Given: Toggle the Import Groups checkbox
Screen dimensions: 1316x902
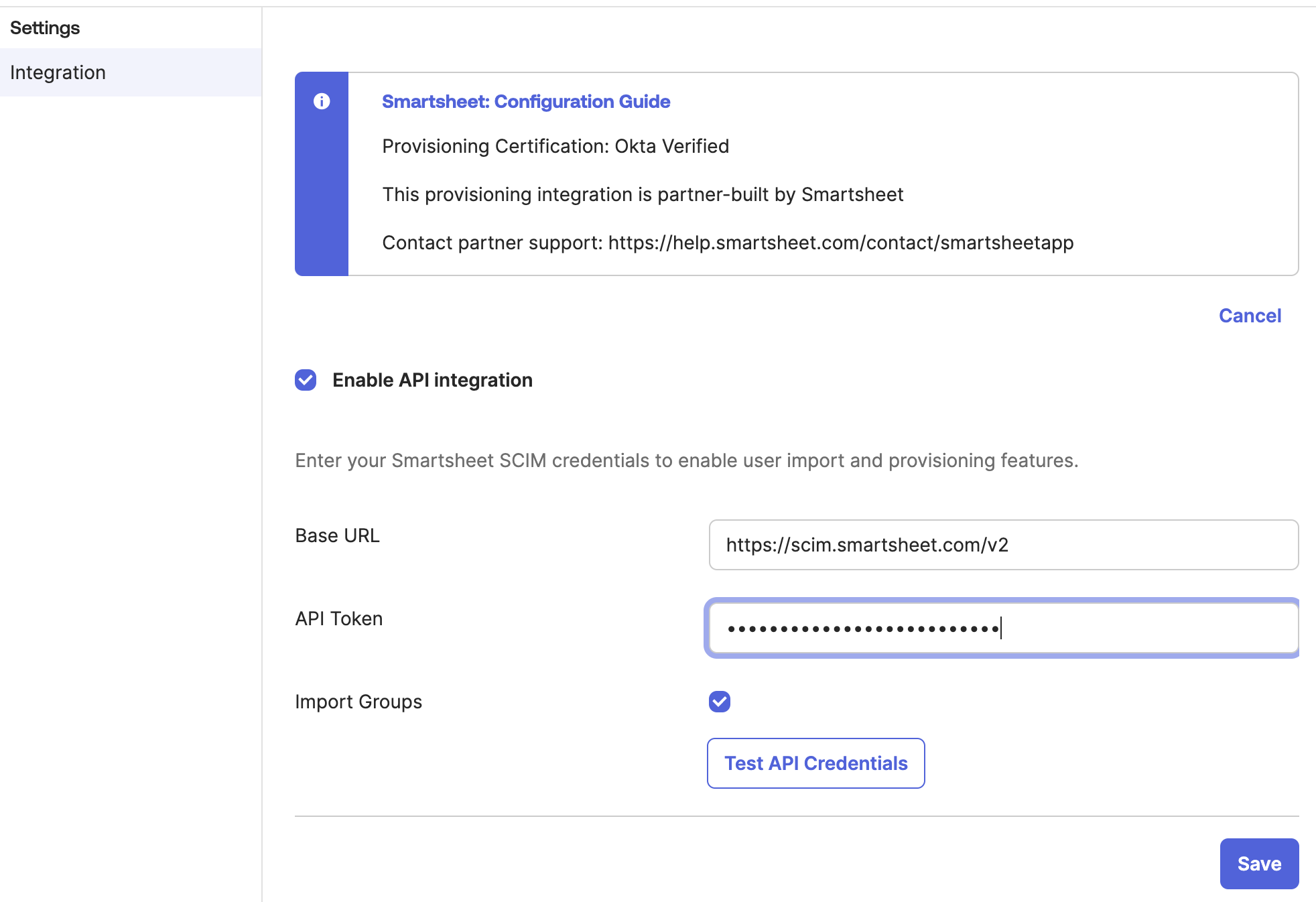Looking at the screenshot, I should 720,702.
